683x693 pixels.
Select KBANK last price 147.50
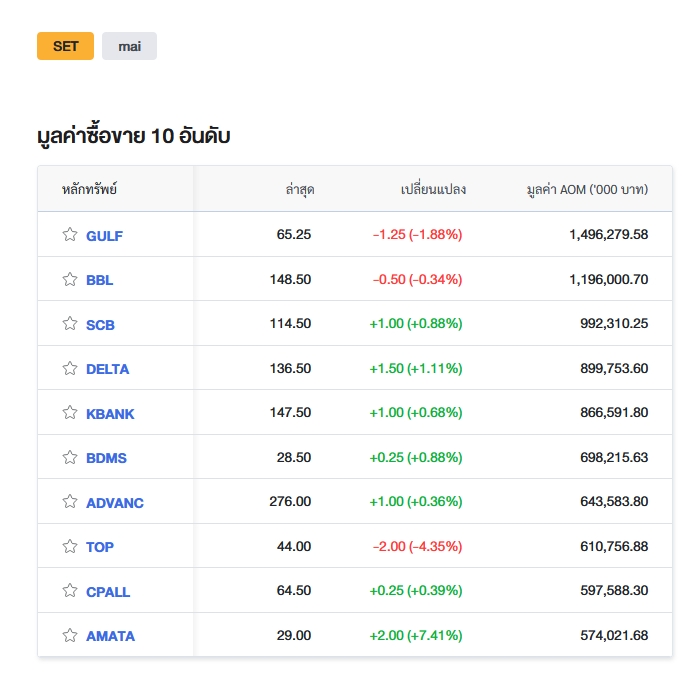pos(290,412)
